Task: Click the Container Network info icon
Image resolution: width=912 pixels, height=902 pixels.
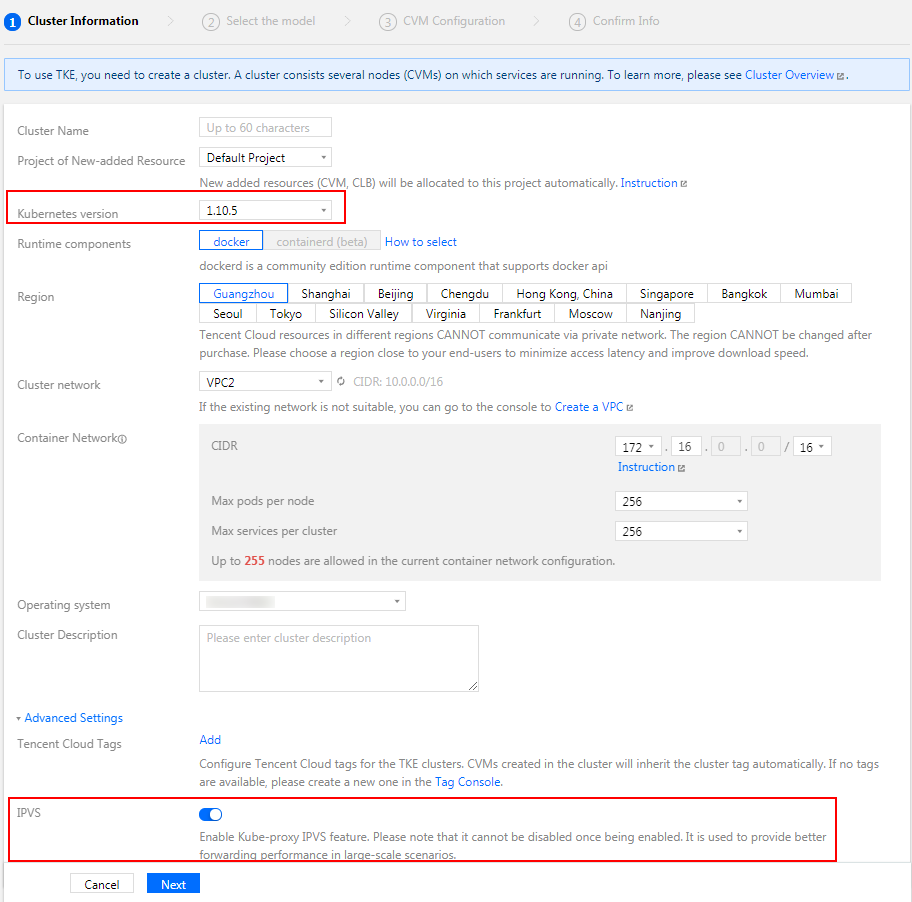Action: tap(122, 439)
